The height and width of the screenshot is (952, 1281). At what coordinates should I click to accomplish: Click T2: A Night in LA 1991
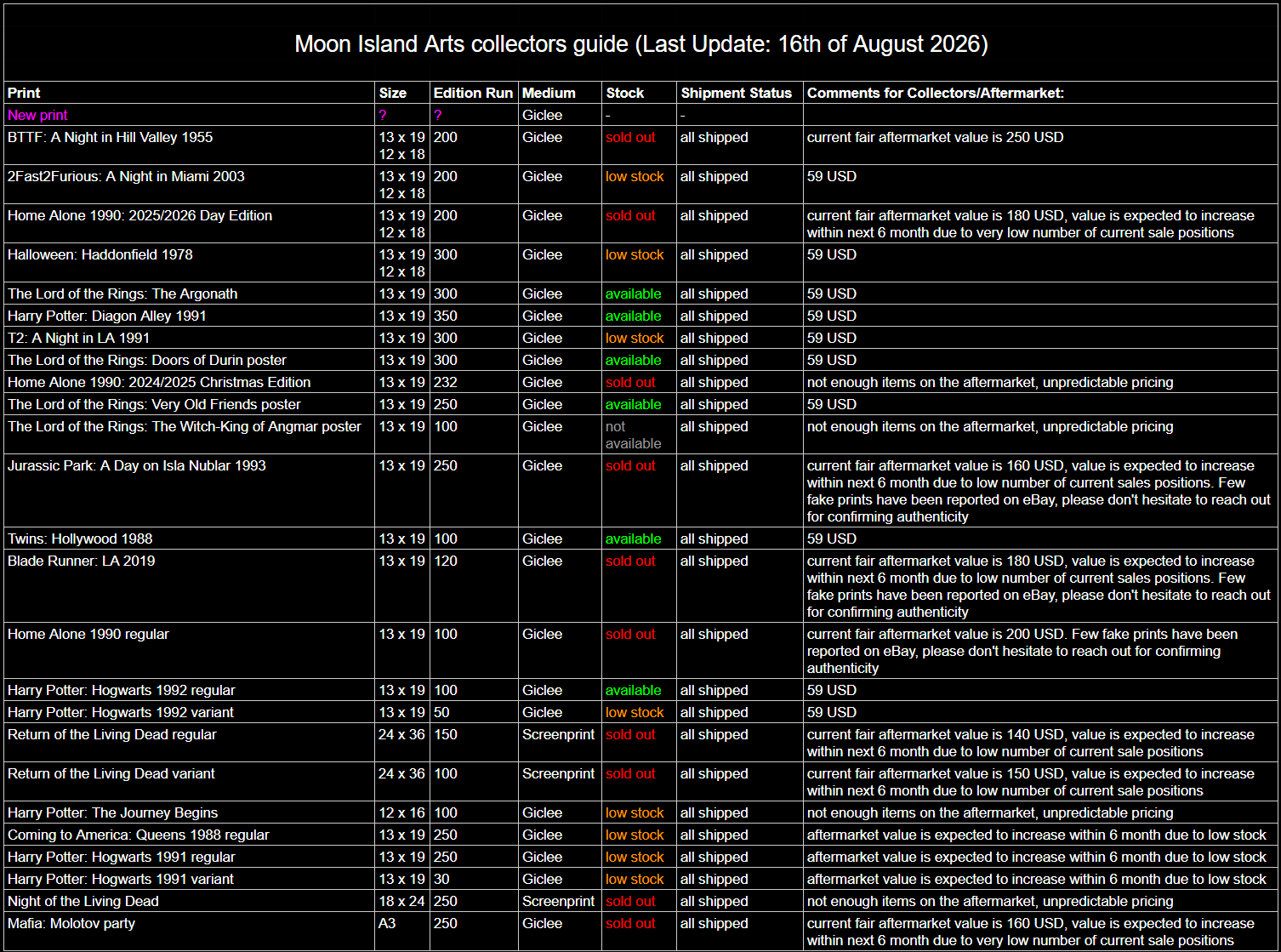(78, 338)
